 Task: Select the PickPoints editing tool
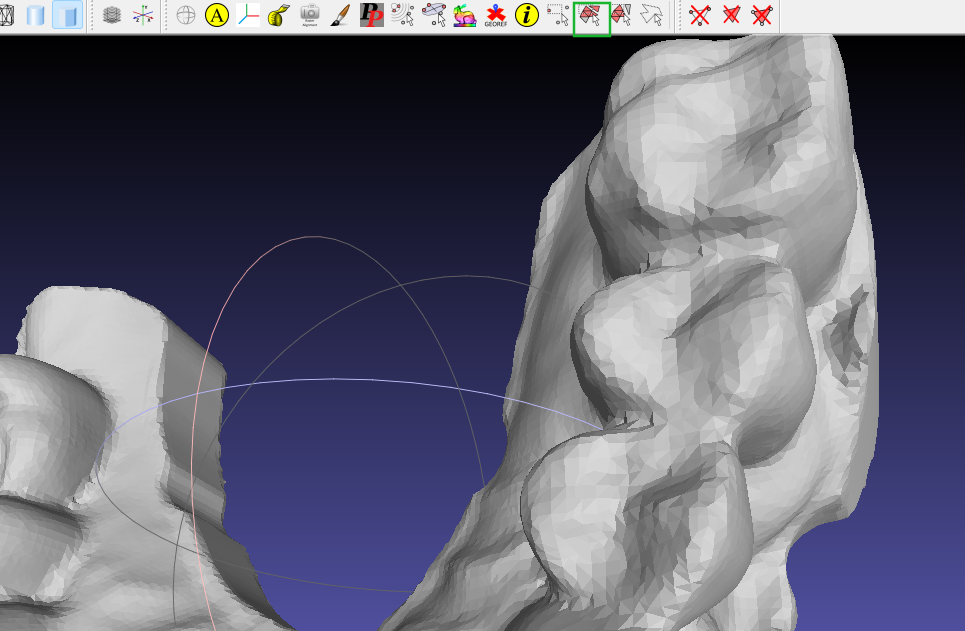coord(372,15)
